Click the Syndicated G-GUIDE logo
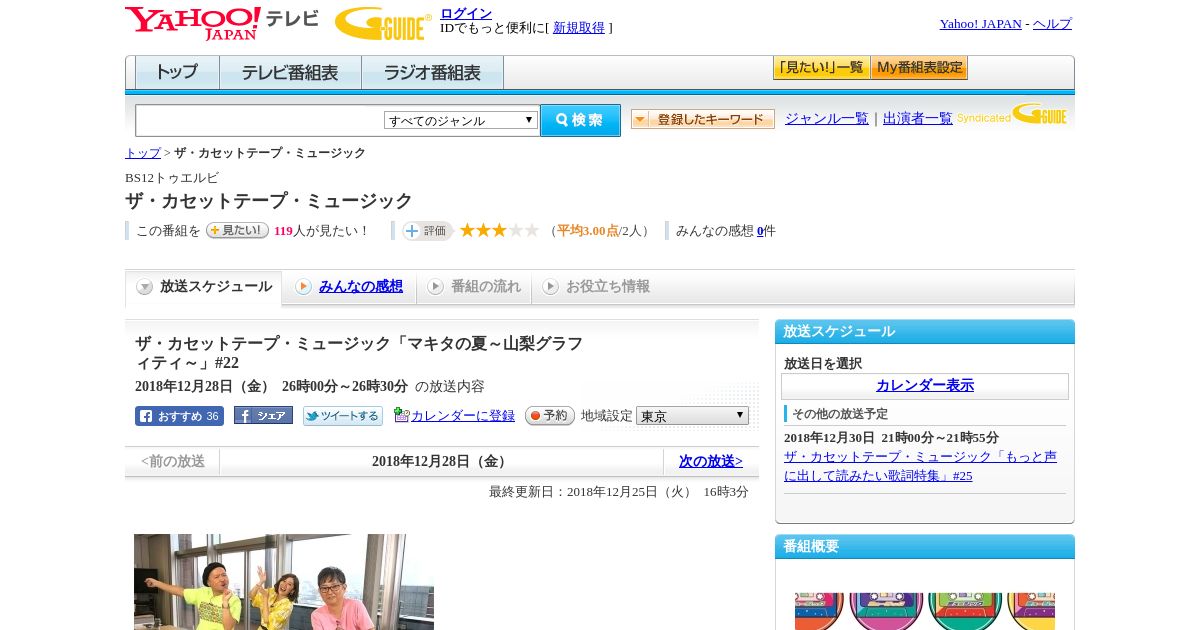This screenshot has width=1200, height=630. (1011, 114)
